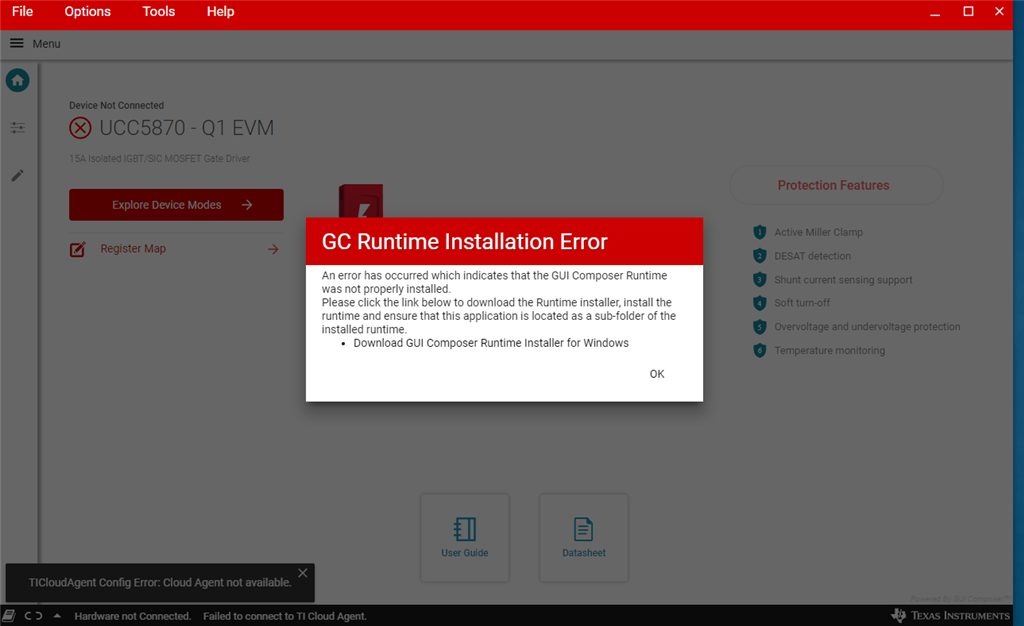Viewport: 1024px width, 626px height.
Task: Select the Soft turn-off text
Action: (x=802, y=303)
